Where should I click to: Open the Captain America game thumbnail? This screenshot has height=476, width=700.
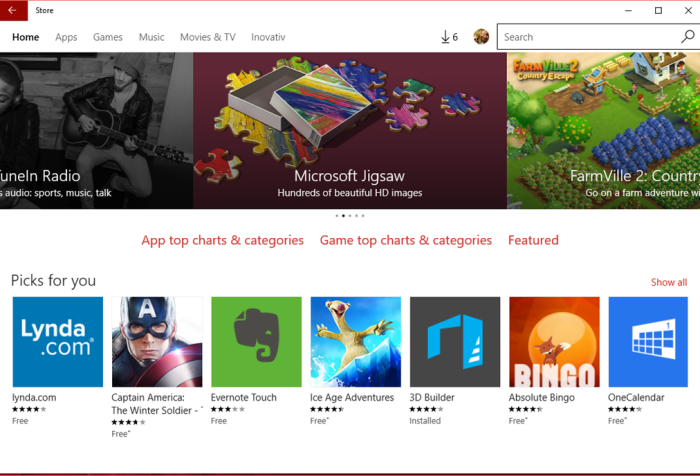(157, 342)
